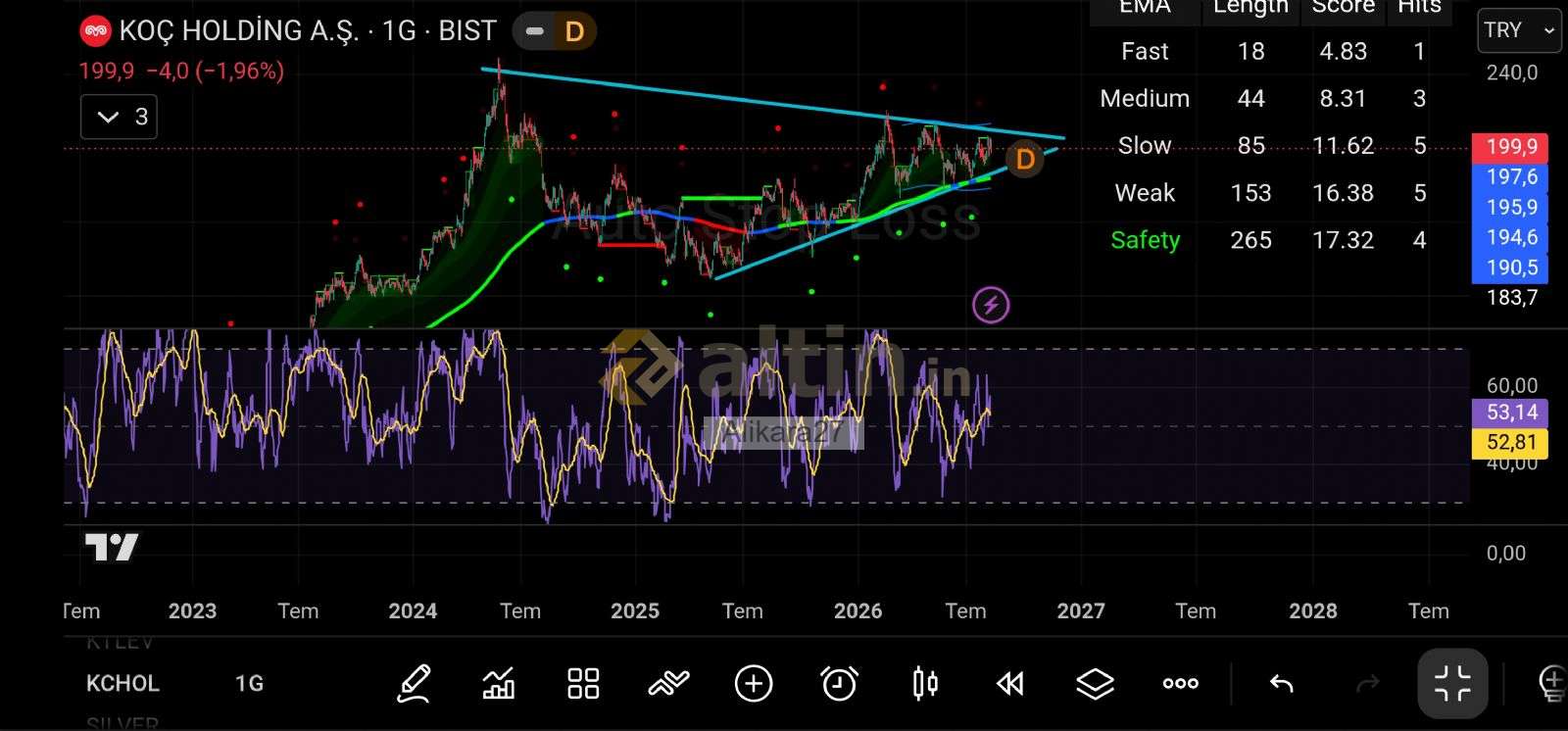Tap the Fast row label in EMA table
This screenshot has width=1568, height=731.
[1145, 51]
